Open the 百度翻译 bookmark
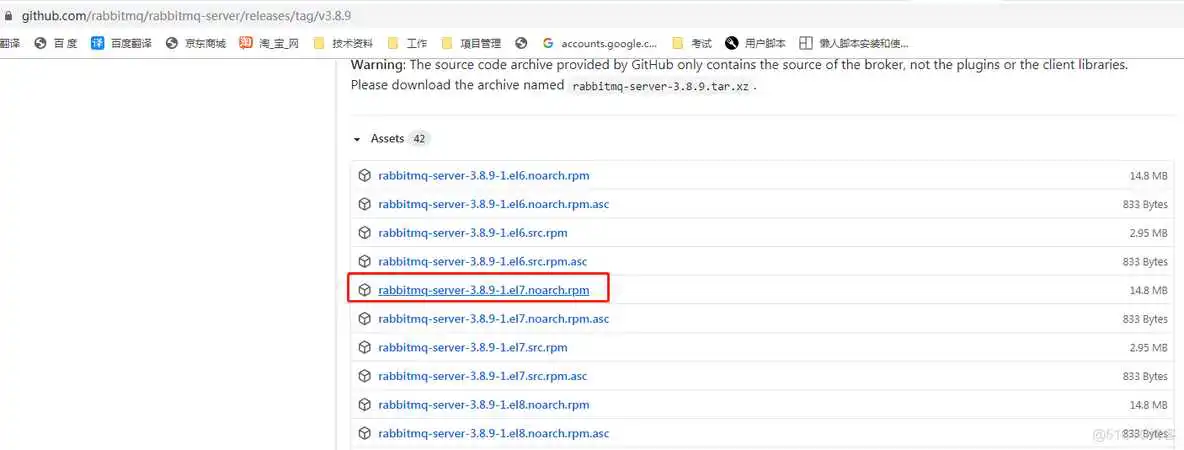Screen dimensions: 1184x450 (x=122, y=43)
